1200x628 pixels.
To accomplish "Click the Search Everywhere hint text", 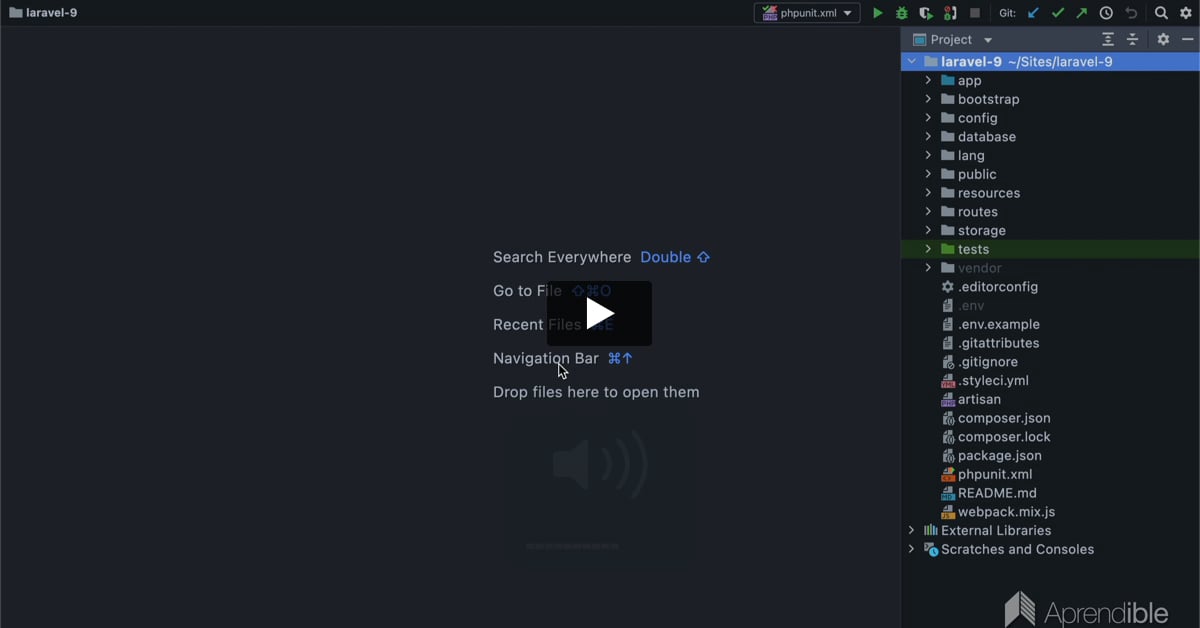I will coord(562,257).
